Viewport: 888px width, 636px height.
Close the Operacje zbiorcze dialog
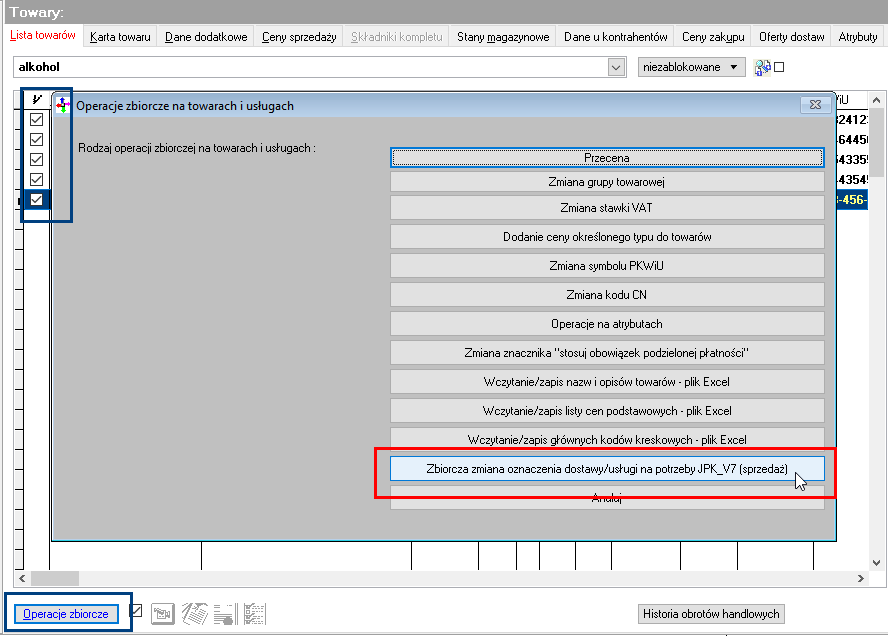pos(815,105)
